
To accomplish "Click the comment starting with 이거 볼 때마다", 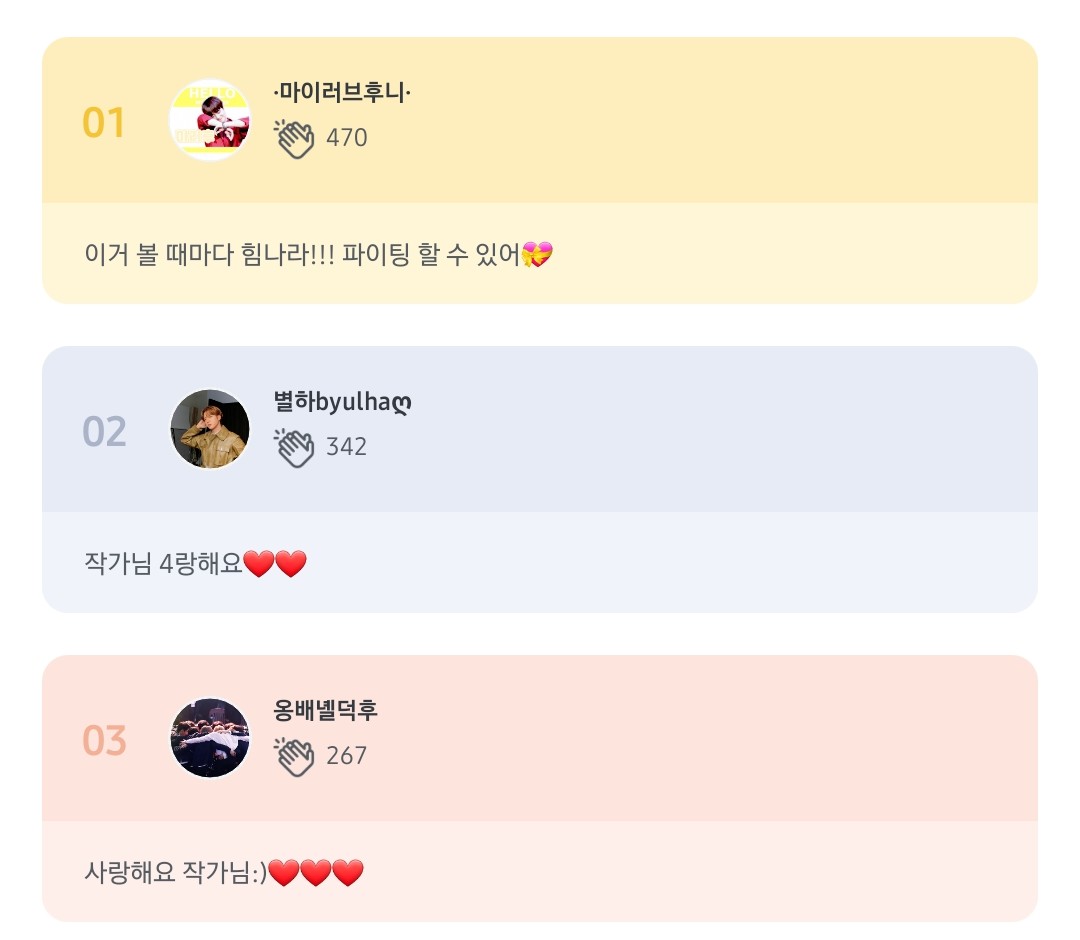I will [302, 255].
